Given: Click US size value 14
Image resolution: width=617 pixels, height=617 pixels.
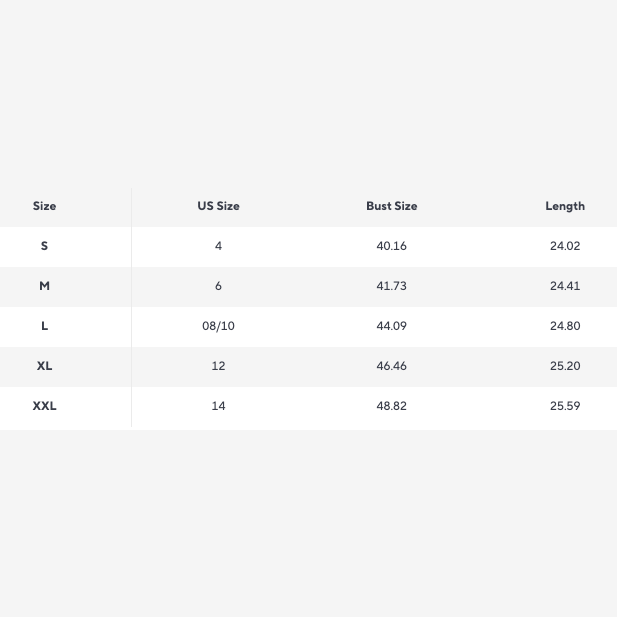Looking at the screenshot, I should click(x=218, y=406).
